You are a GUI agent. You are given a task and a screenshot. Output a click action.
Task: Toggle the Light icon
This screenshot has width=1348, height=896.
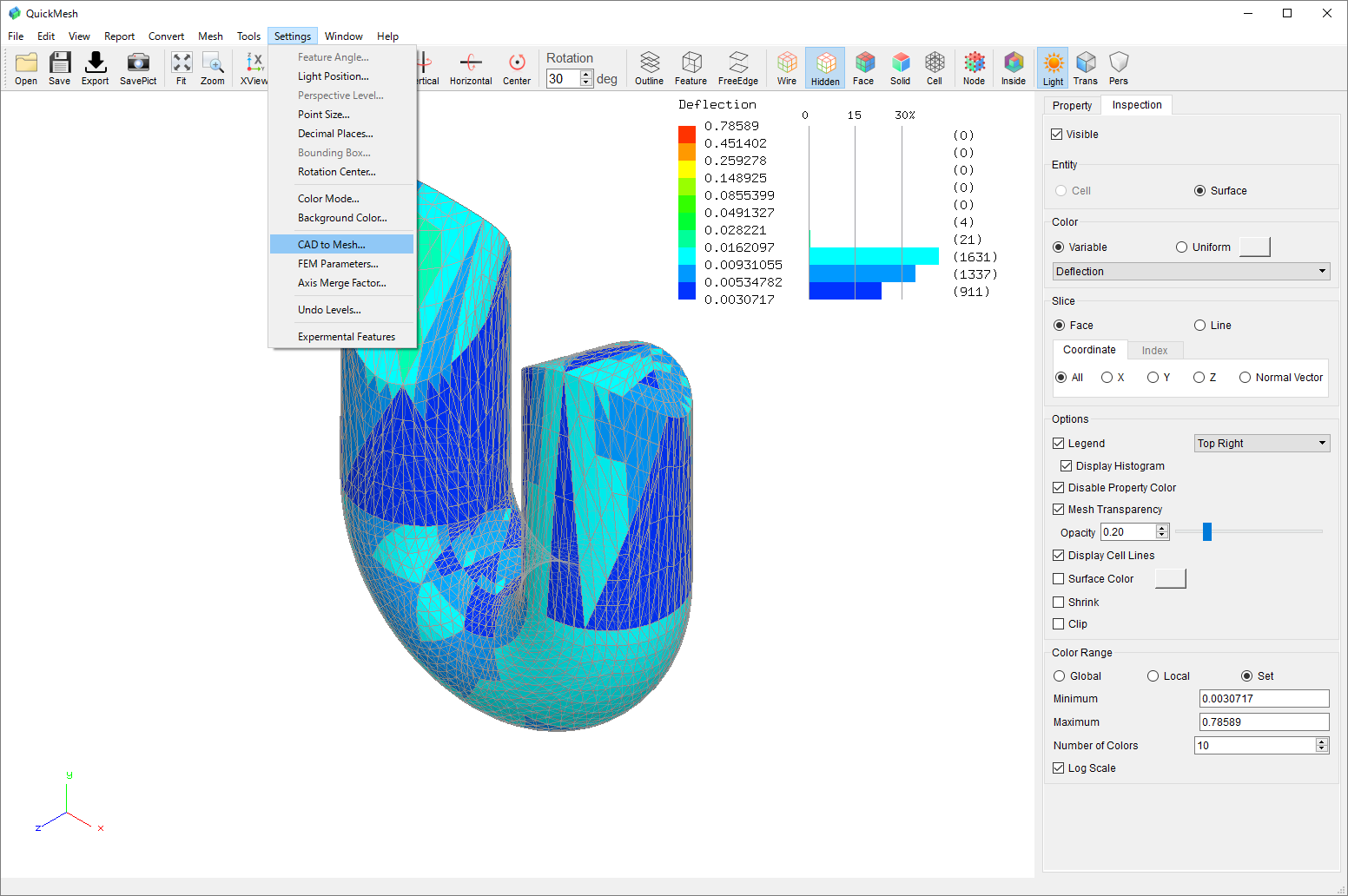[1053, 68]
